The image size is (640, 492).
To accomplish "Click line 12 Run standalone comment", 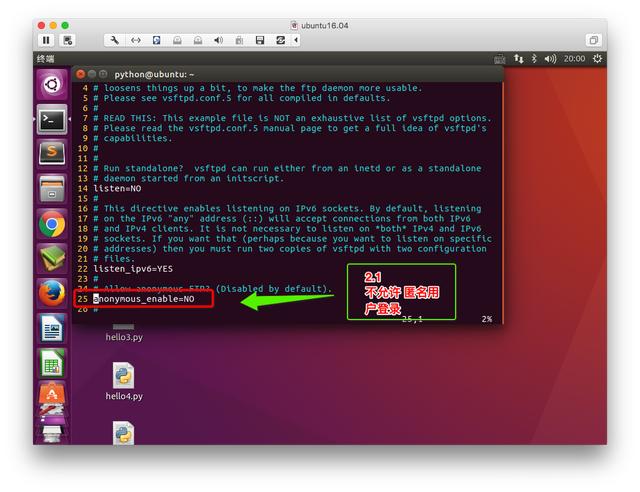I will click(287, 168).
